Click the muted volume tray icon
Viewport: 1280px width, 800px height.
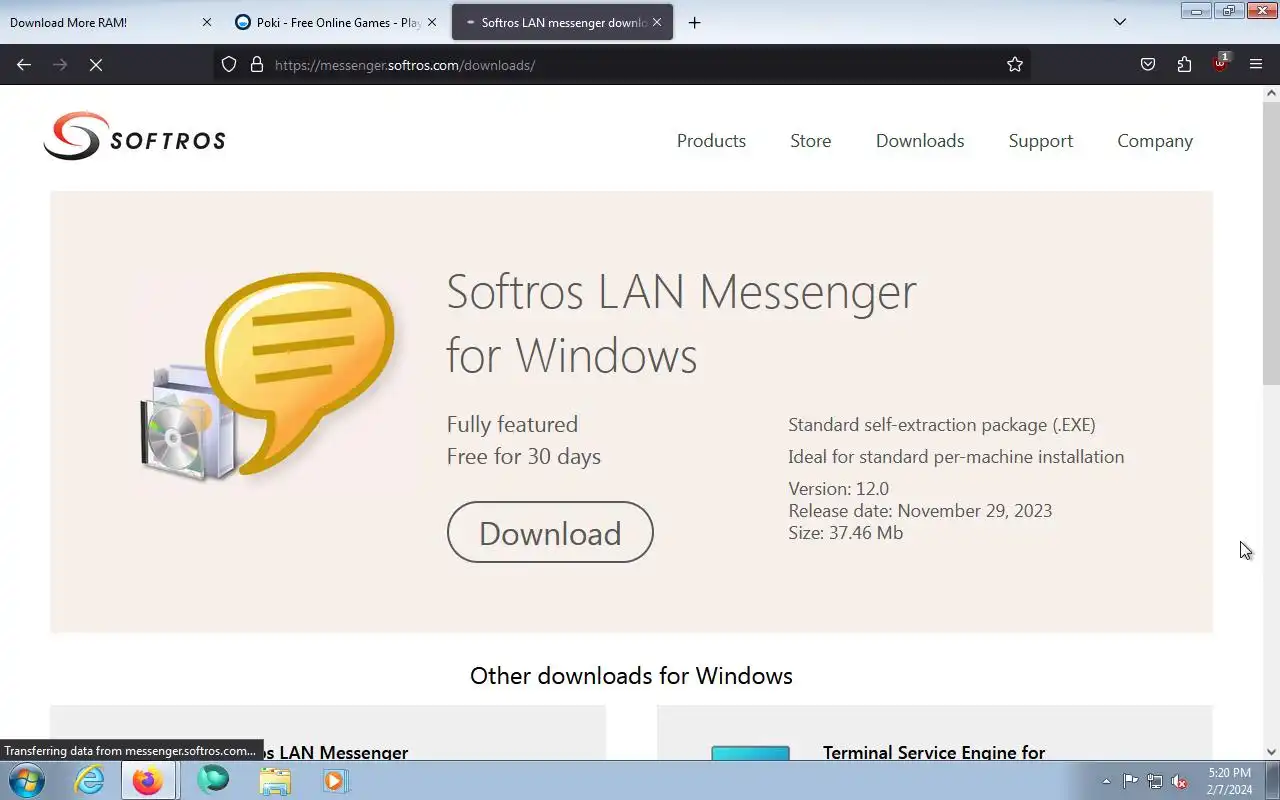[x=1179, y=782]
